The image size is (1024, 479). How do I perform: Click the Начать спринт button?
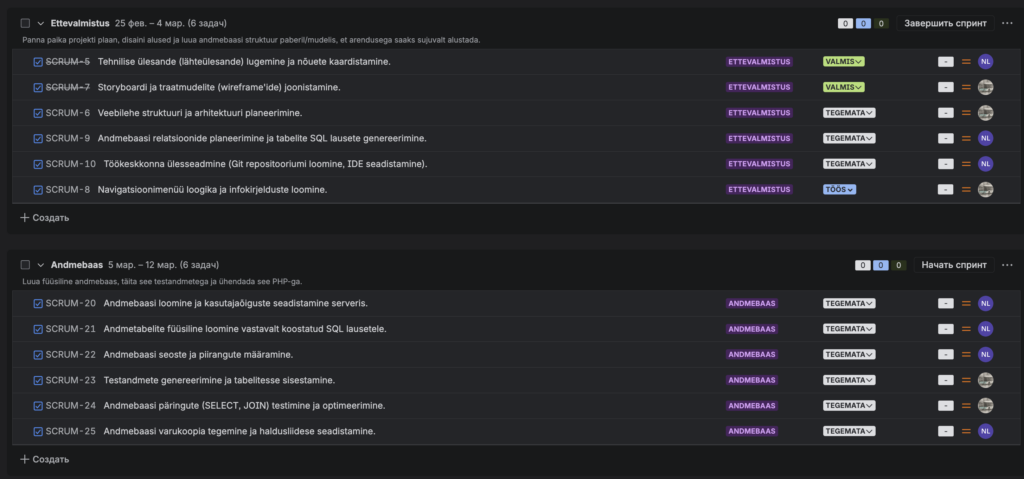(x=953, y=265)
